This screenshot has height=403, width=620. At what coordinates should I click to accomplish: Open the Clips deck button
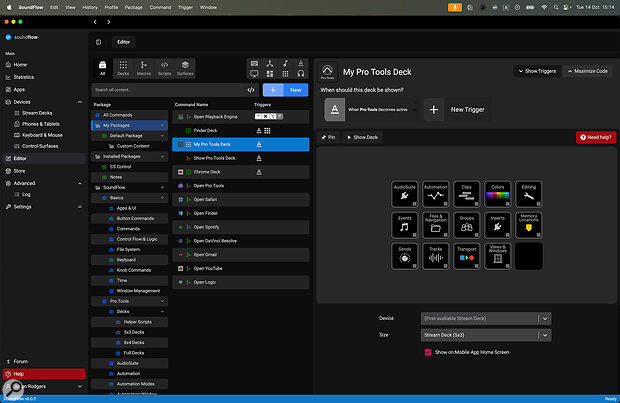tap(467, 194)
